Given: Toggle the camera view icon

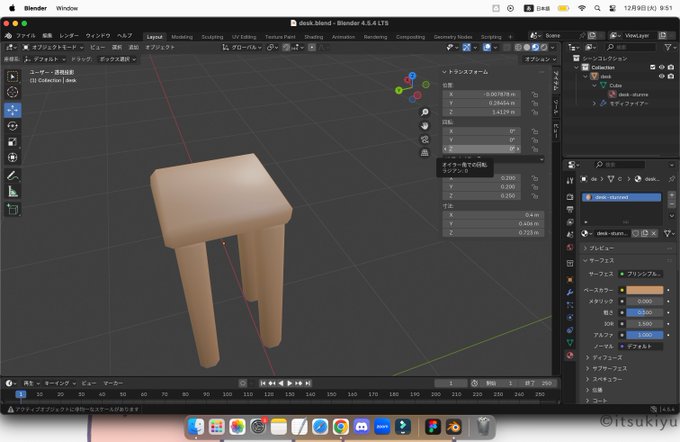Looking at the screenshot, I should [425, 139].
